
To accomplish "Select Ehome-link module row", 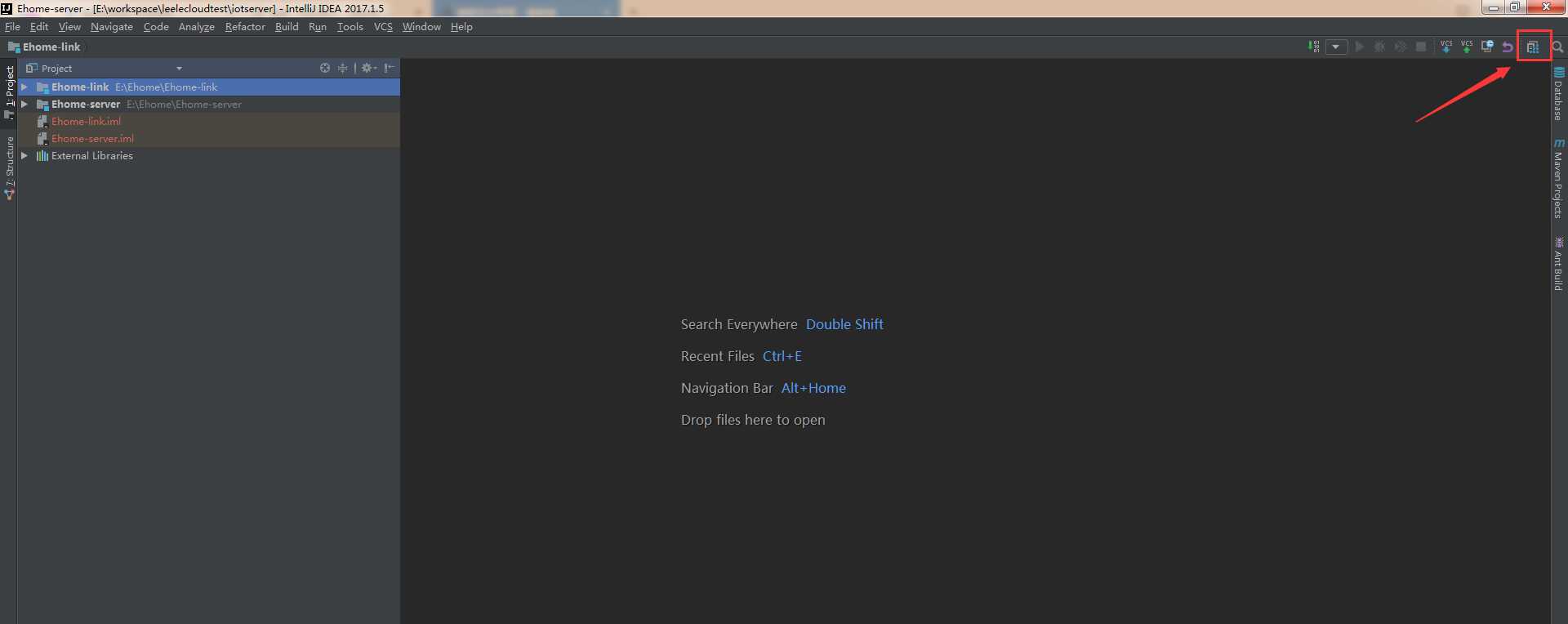I will [209, 87].
